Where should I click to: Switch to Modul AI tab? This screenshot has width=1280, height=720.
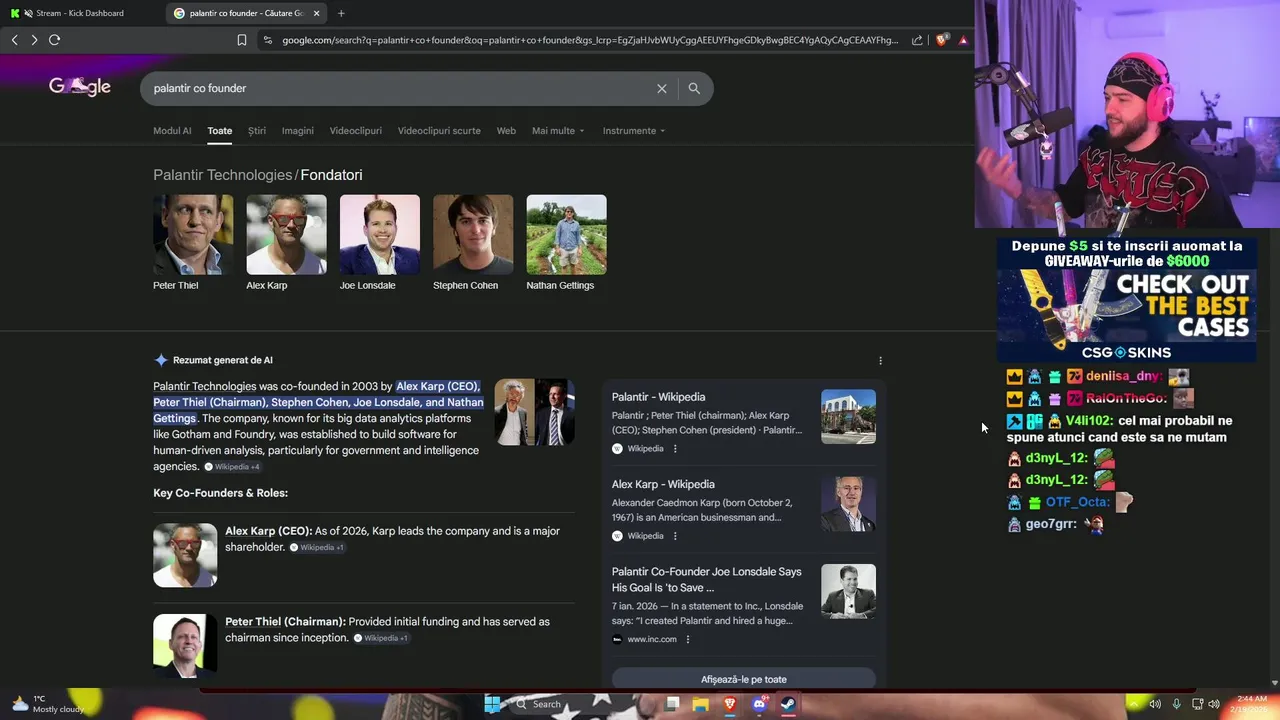172,131
